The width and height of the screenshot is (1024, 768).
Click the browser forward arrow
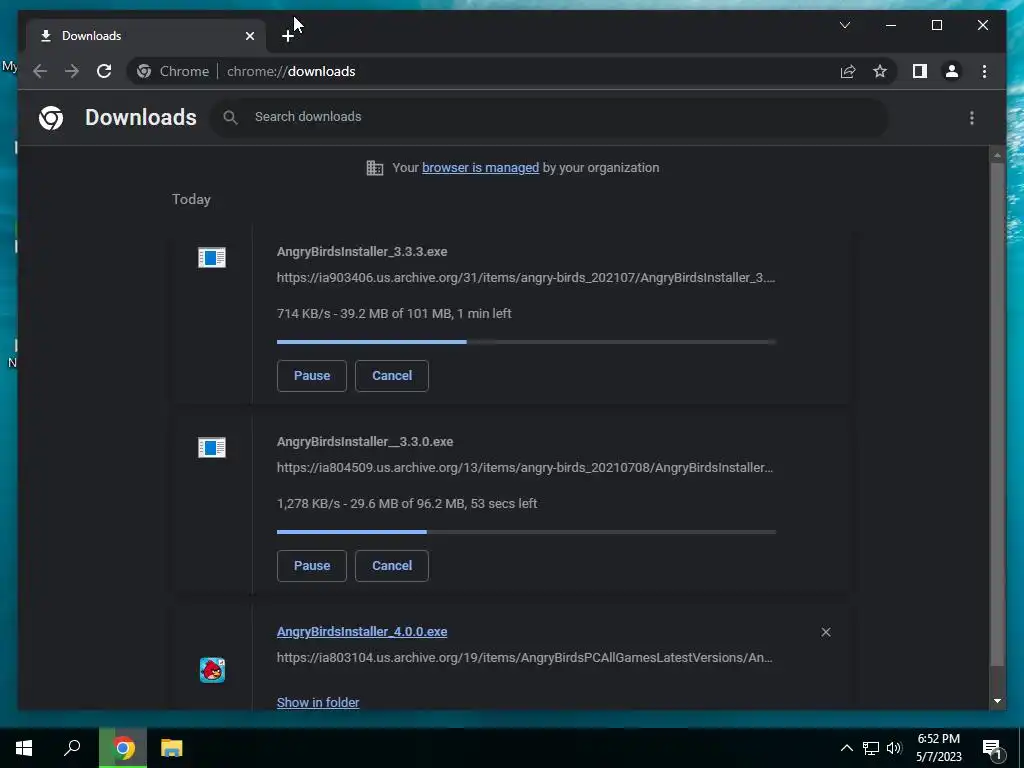(72, 71)
